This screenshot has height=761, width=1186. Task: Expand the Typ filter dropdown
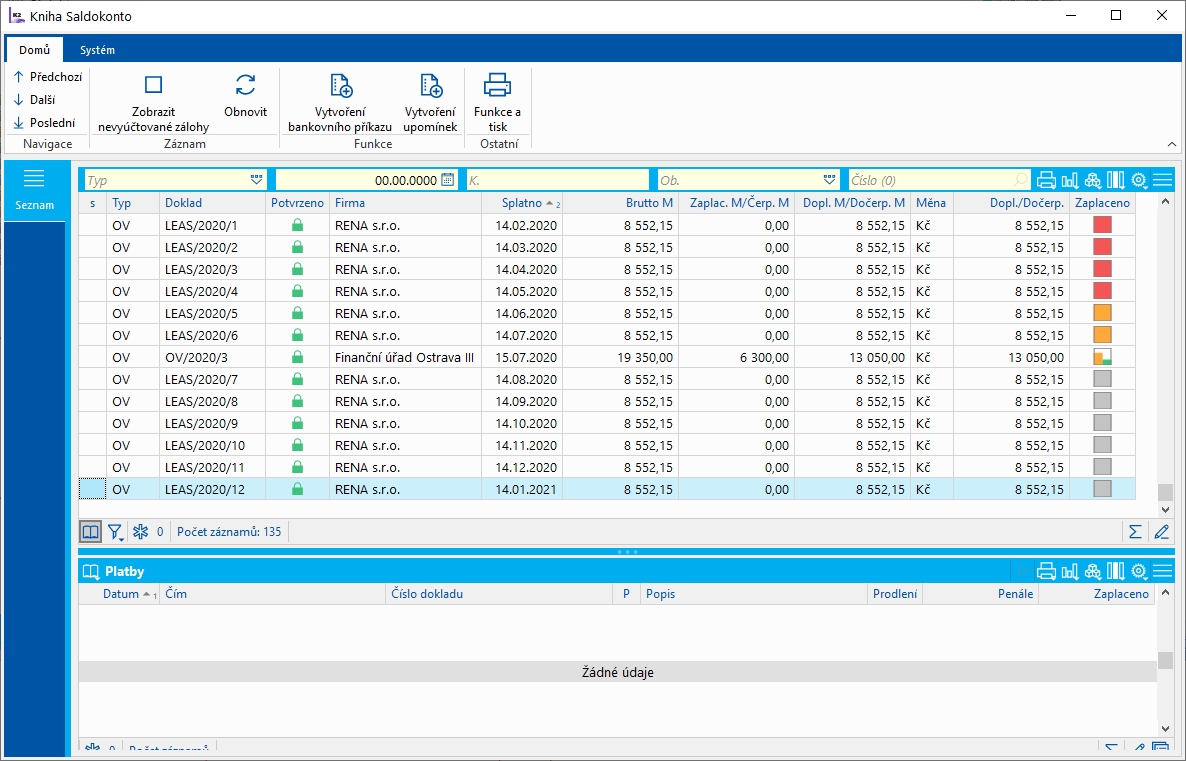click(256, 180)
